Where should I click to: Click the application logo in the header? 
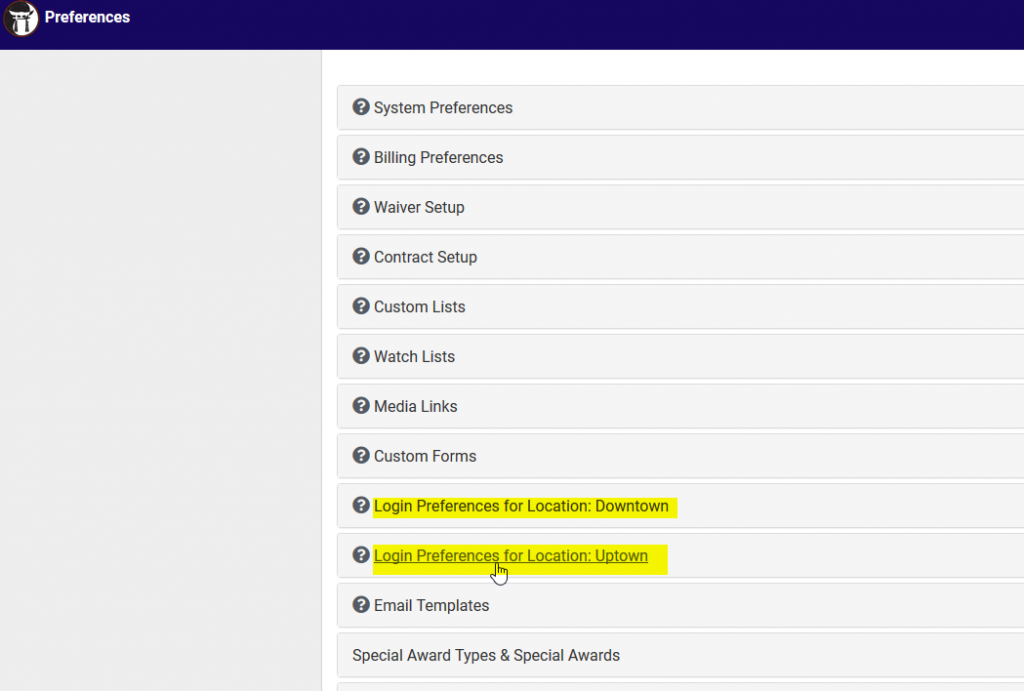21,19
